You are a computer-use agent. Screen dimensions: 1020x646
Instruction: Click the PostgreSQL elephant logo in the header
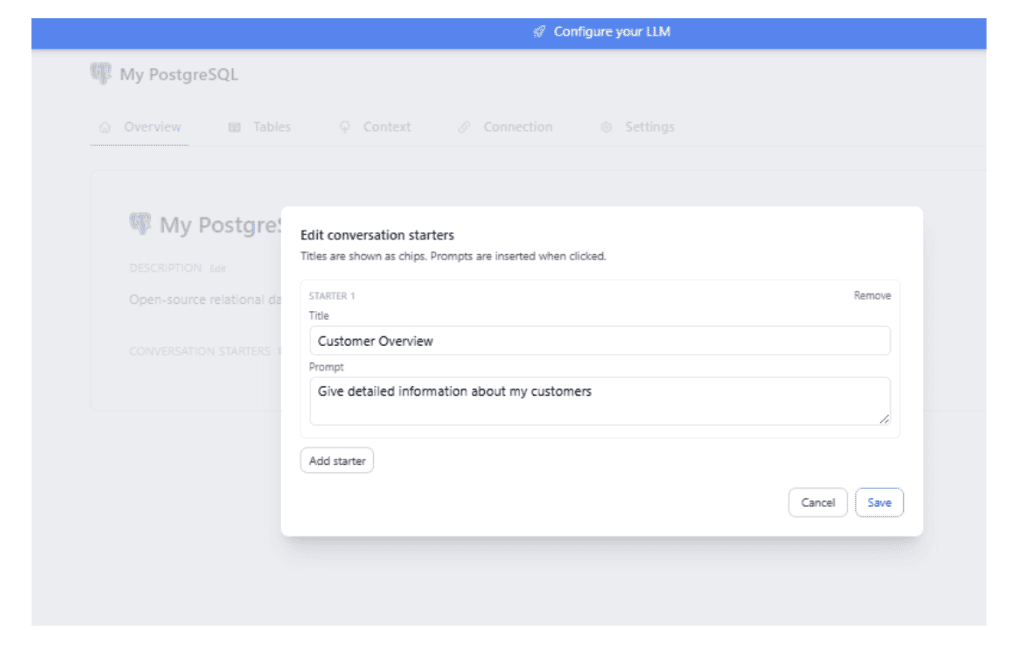(x=100, y=73)
